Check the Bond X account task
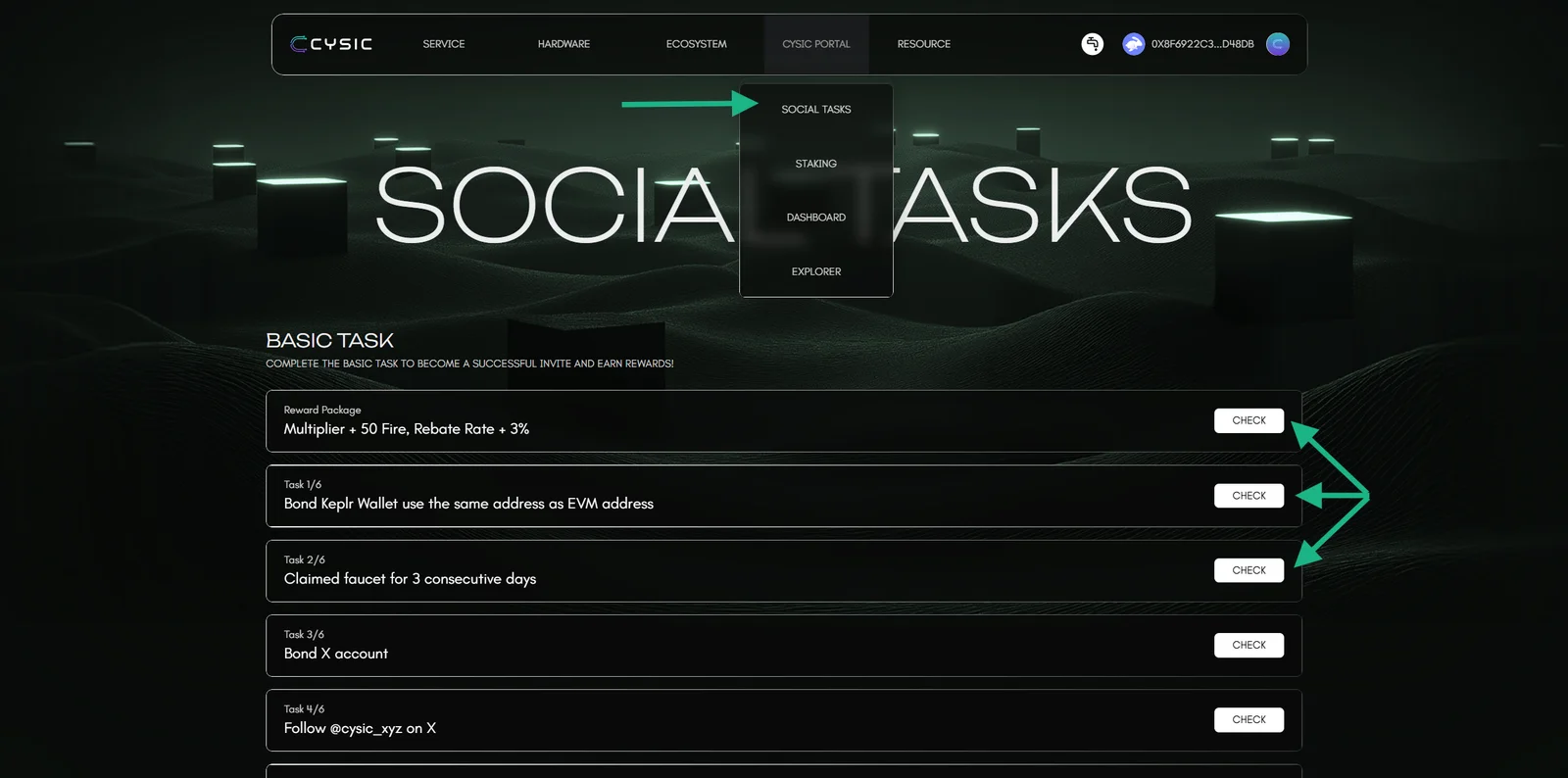Viewport: 1568px width, 778px height. [1249, 645]
